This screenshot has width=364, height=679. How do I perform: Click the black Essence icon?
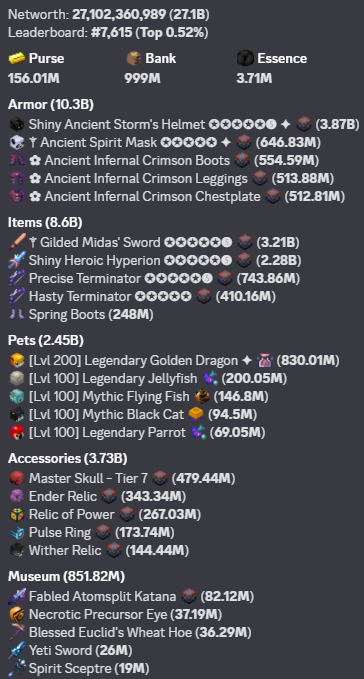[245, 58]
